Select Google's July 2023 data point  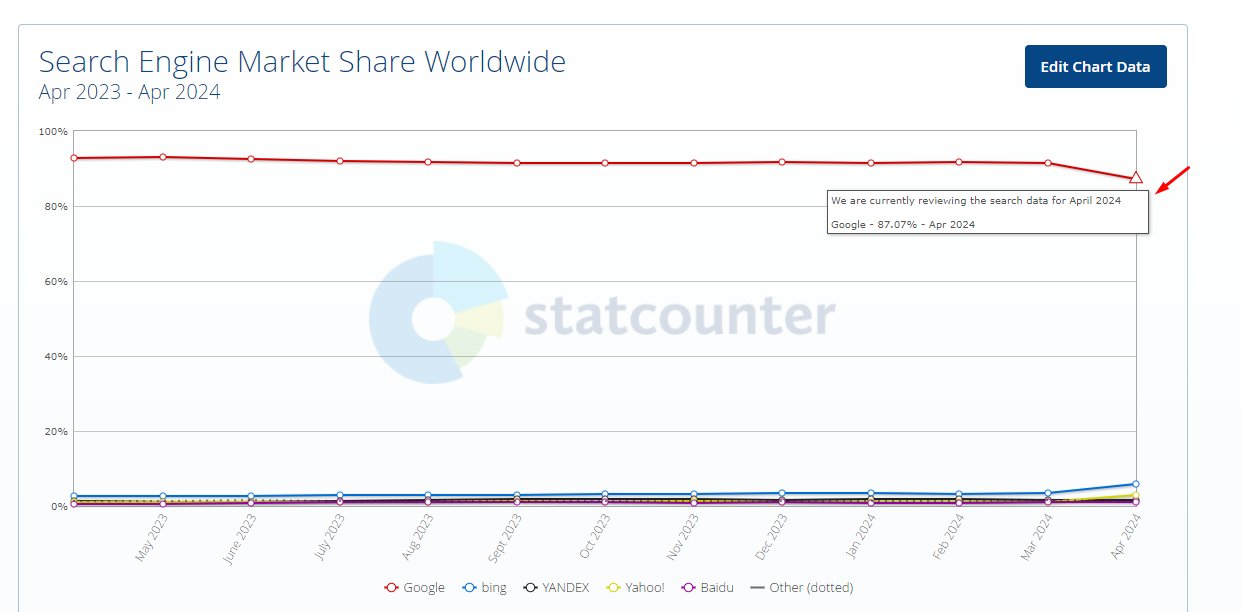340,161
